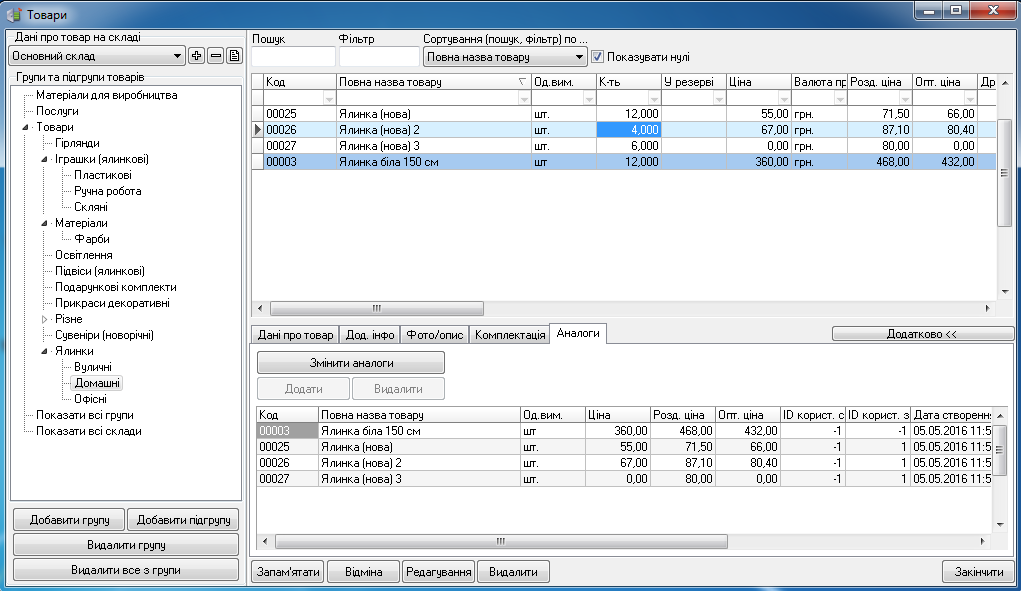Collapse the Іграшки (ялинкові) tree node
Image resolution: width=1021 pixels, height=591 pixels.
[45, 159]
